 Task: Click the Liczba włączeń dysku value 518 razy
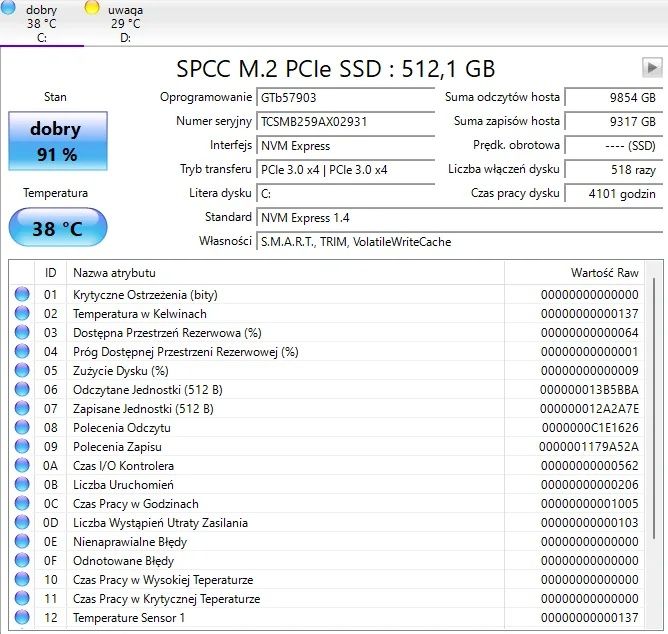[614, 170]
